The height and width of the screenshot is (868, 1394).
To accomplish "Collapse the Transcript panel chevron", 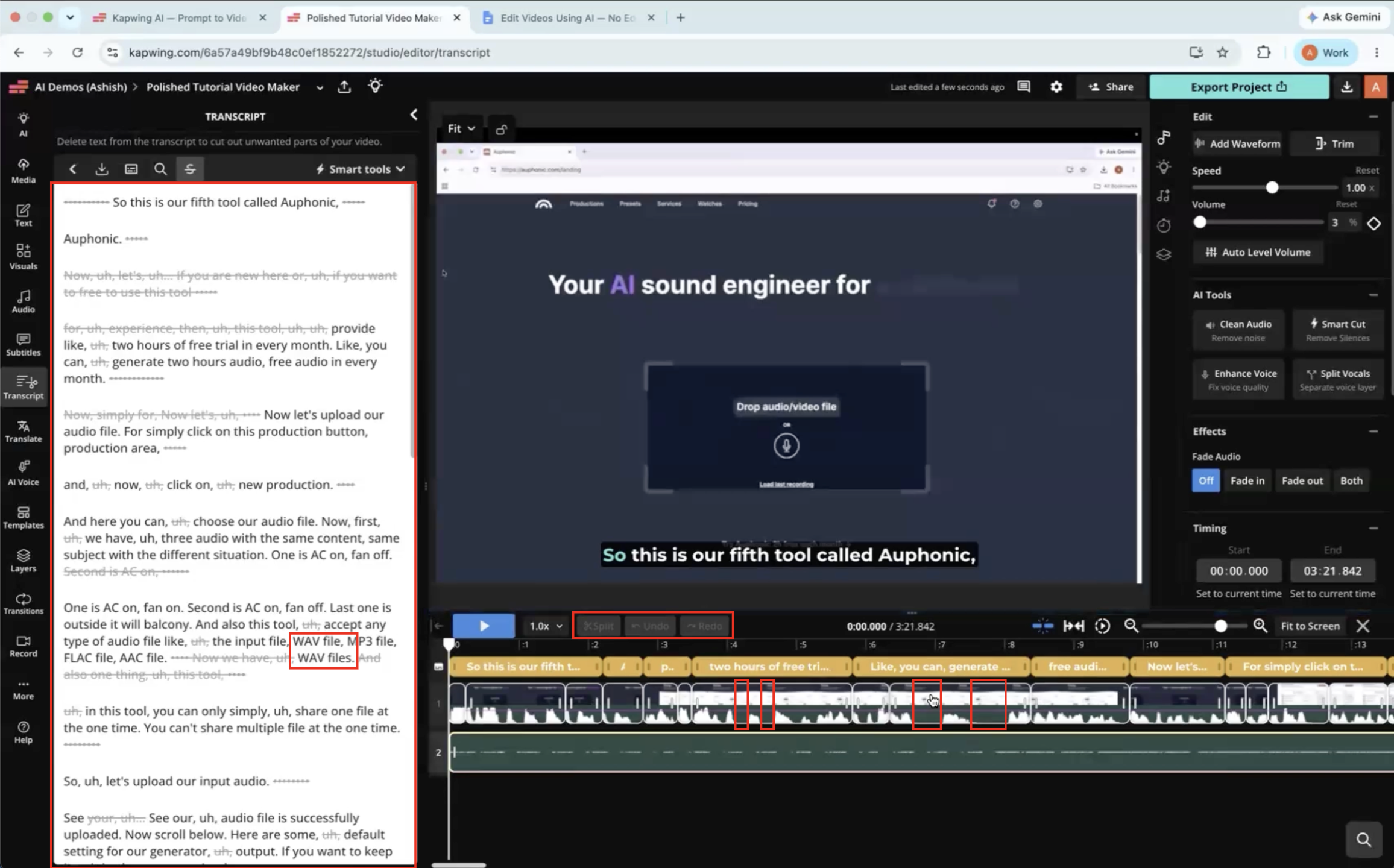I will (x=413, y=115).
